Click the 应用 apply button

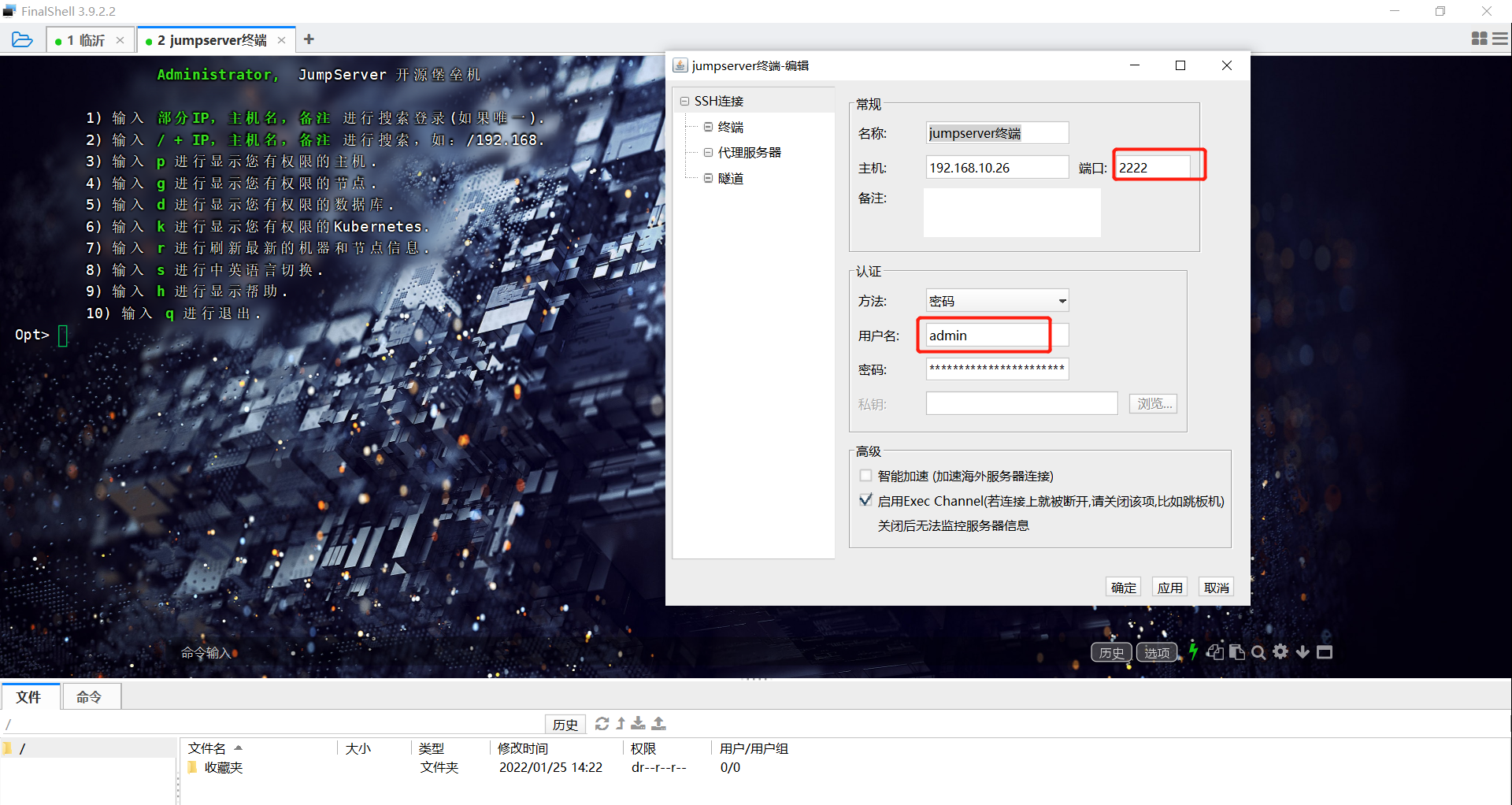[1169, 588]
